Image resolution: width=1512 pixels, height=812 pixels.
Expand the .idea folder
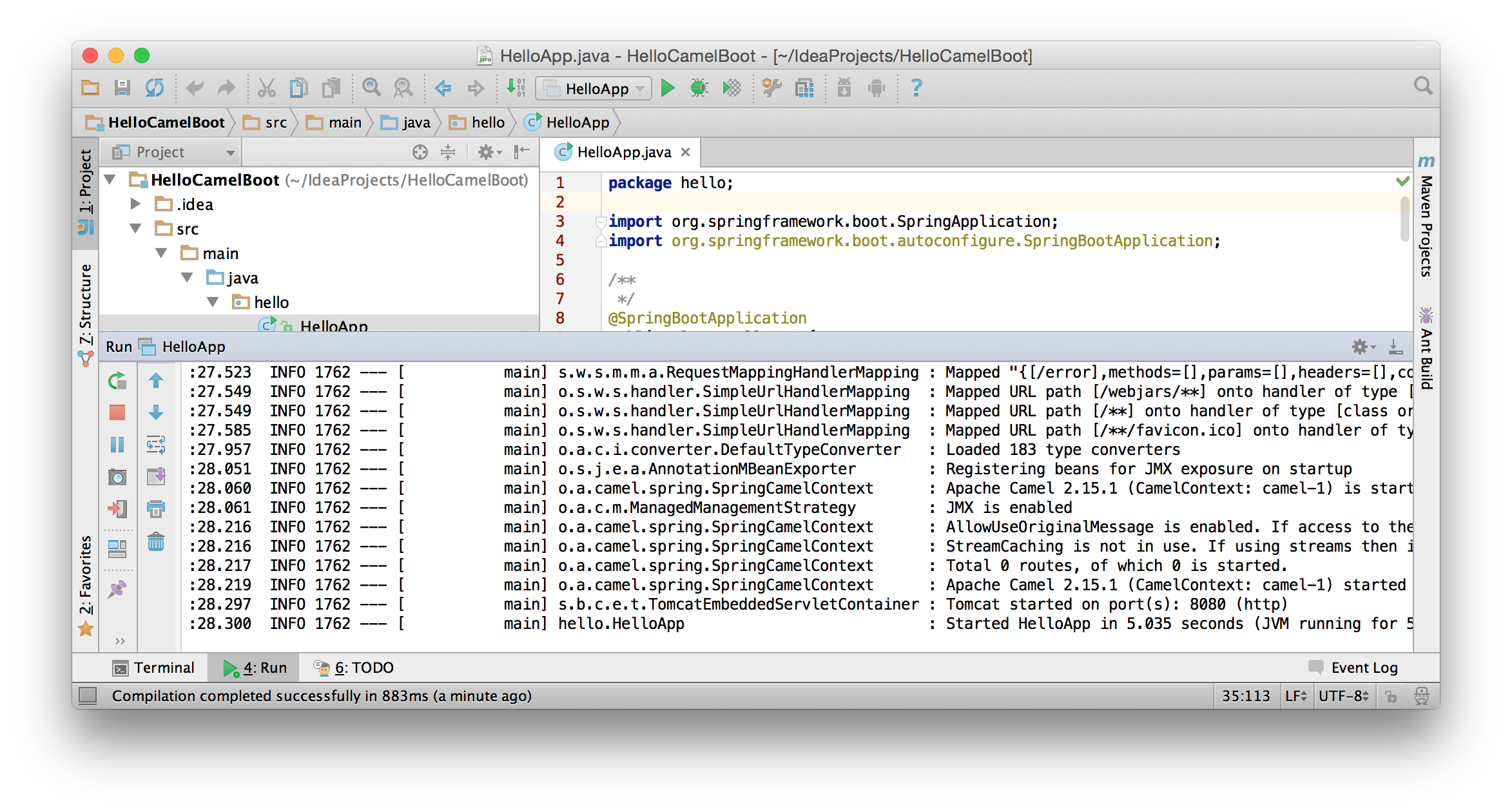[x=136, y=204]
